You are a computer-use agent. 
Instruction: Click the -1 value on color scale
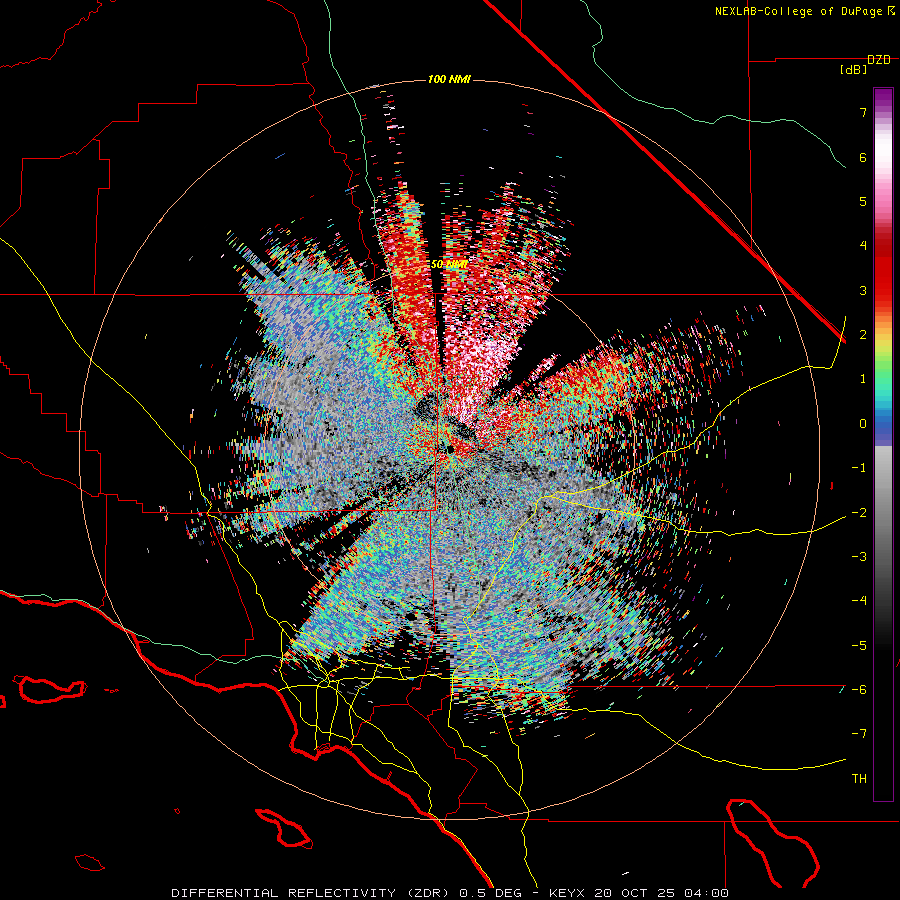click(859, 468)
